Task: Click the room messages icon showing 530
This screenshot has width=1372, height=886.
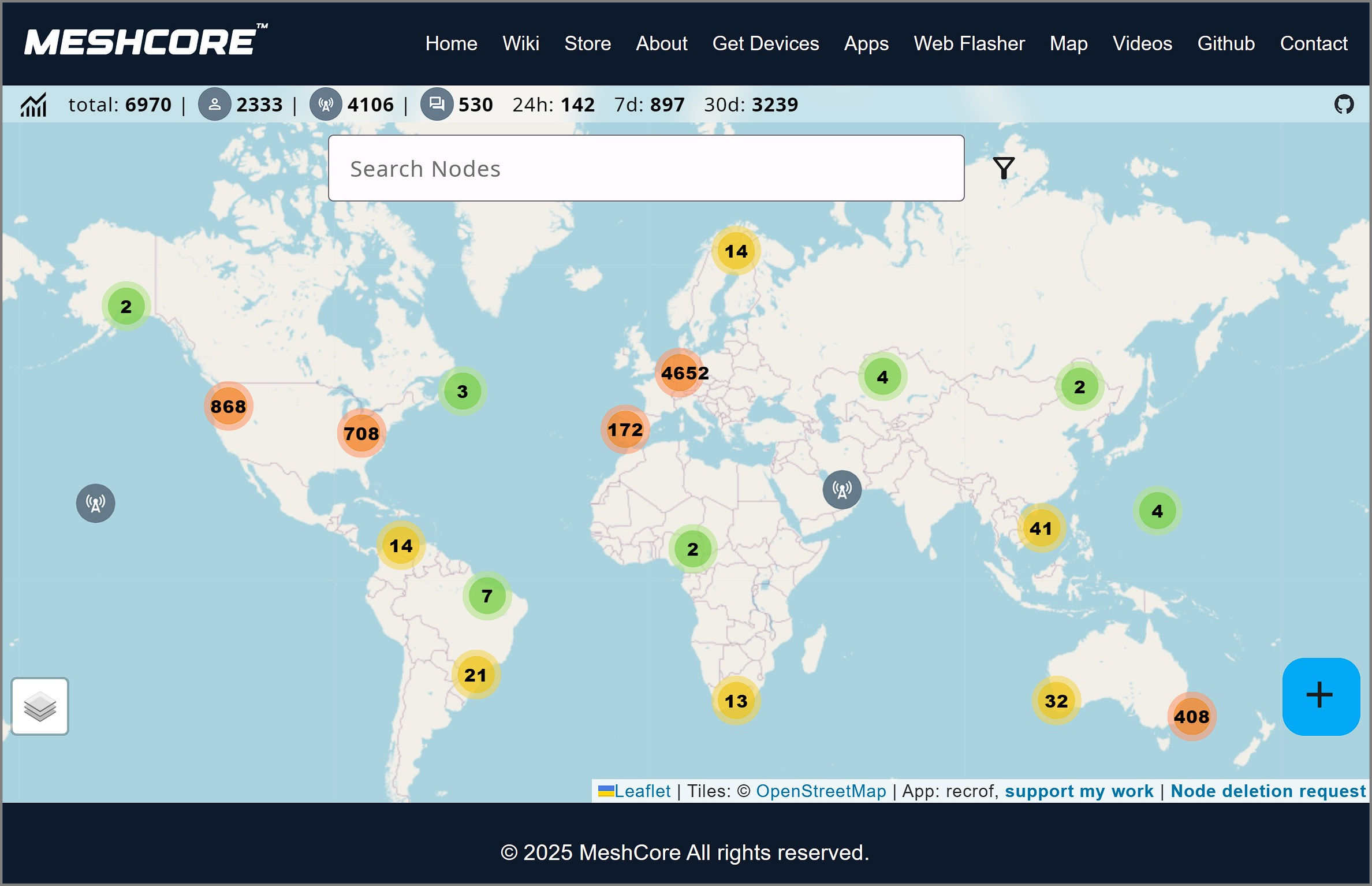Action: [437, 105]
